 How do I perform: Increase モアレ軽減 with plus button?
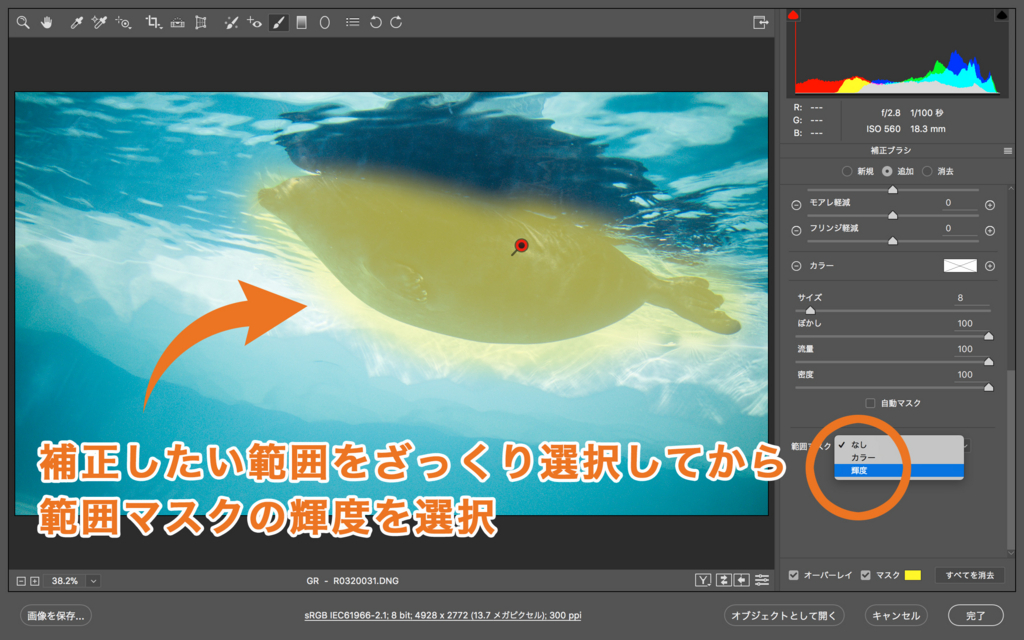pos(990,205)
